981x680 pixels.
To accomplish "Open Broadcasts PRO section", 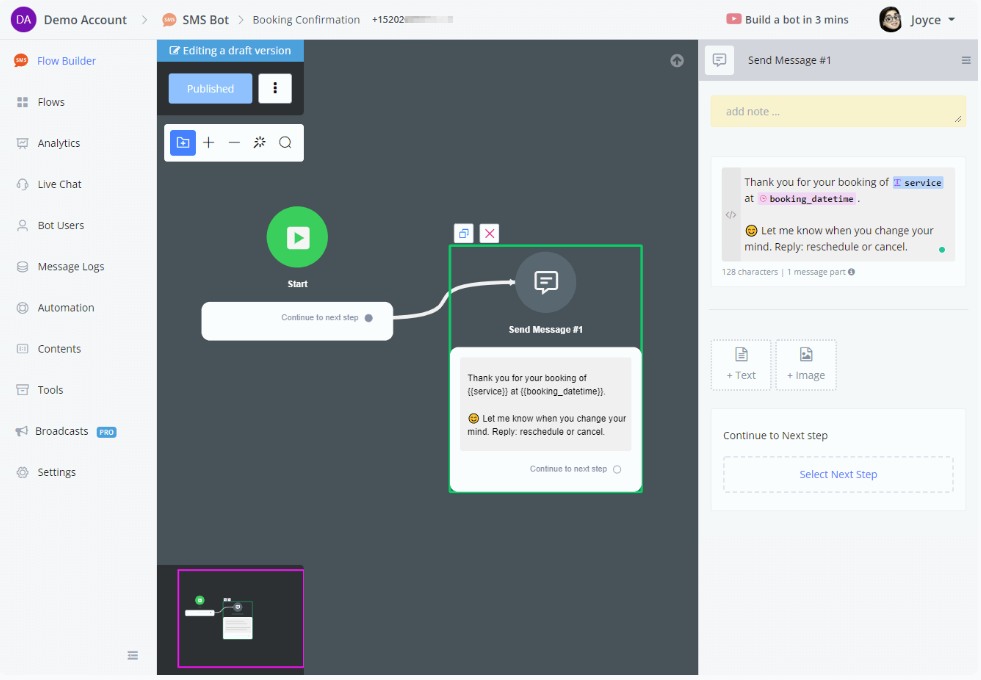I will [66, 432].
